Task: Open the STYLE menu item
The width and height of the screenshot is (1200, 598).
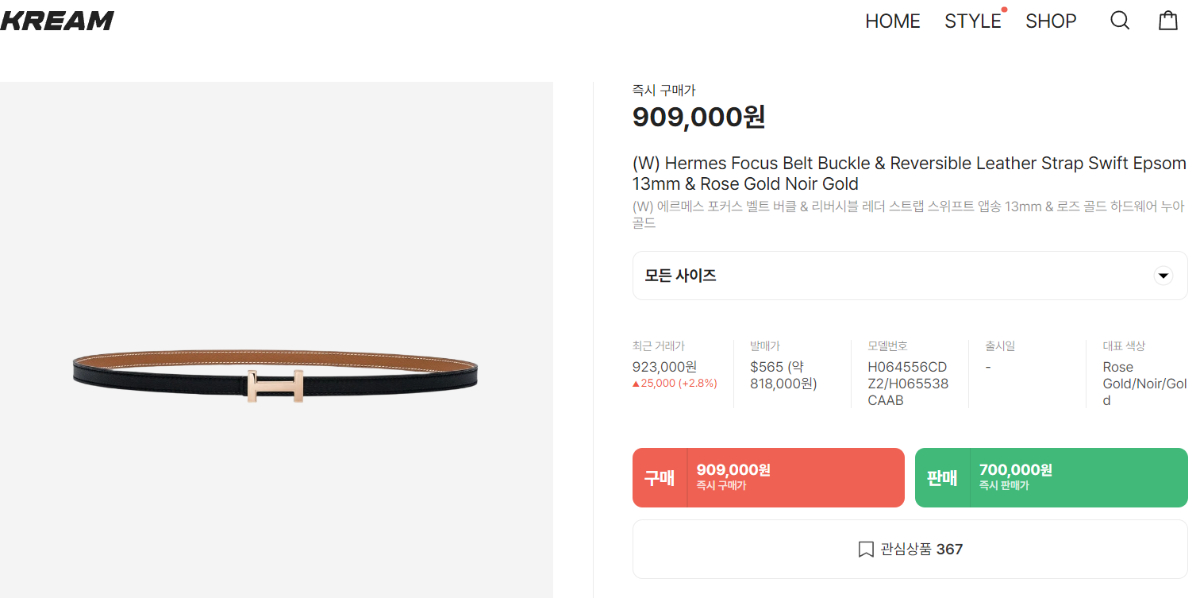Action: tap(972, 21)
